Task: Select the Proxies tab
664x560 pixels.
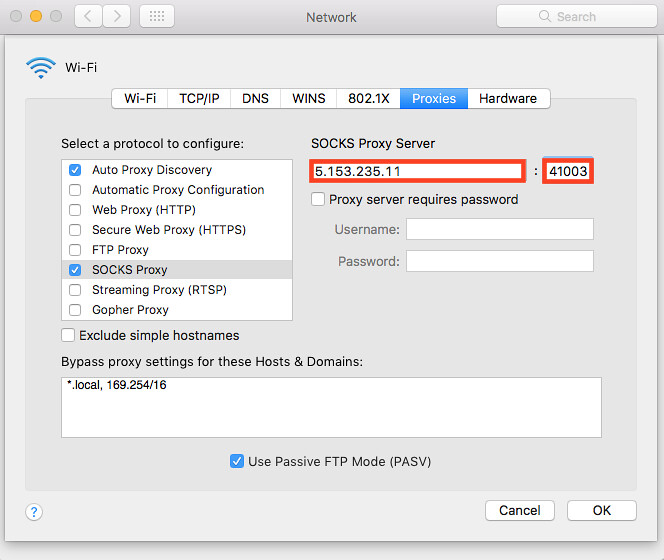Action: [434, 98]
